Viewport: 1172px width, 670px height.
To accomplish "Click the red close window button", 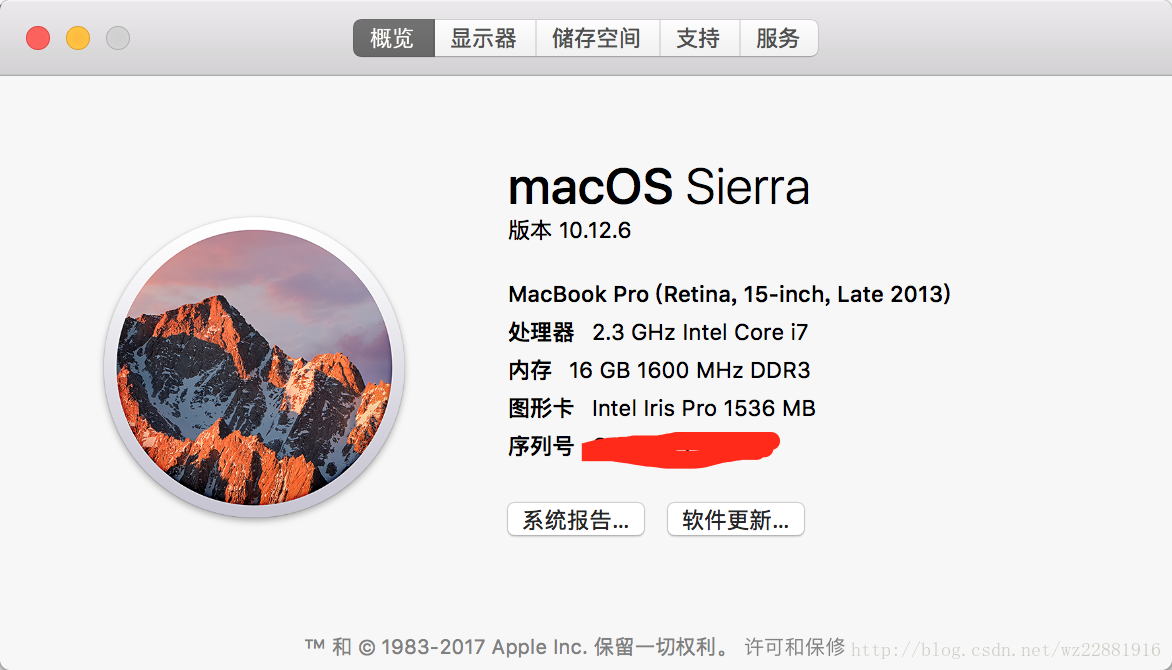I will (38, 38).
